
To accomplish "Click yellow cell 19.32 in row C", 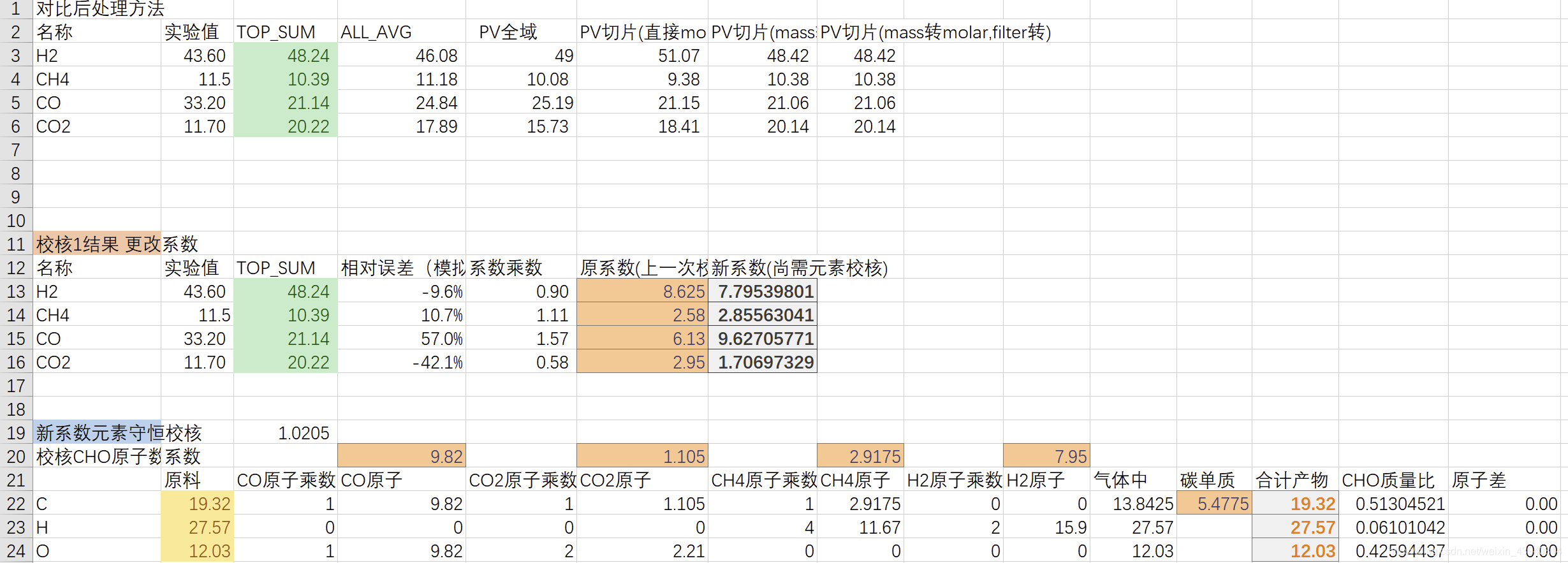I will pos(197,503).
